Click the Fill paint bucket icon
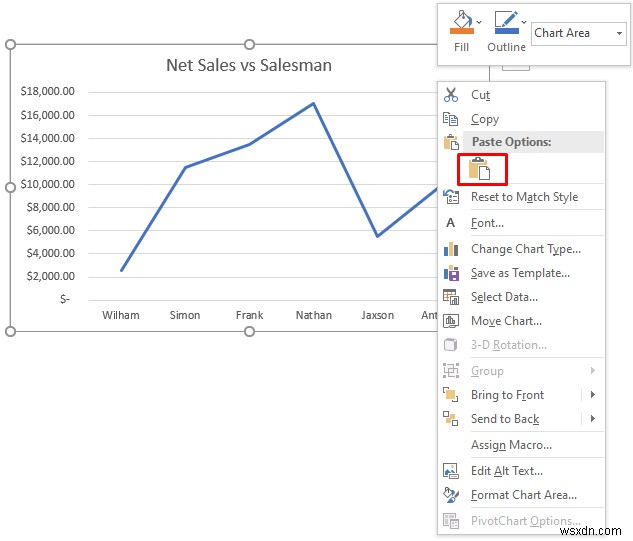The height and width of the screenshot is (541, 633). coord(462,19)
